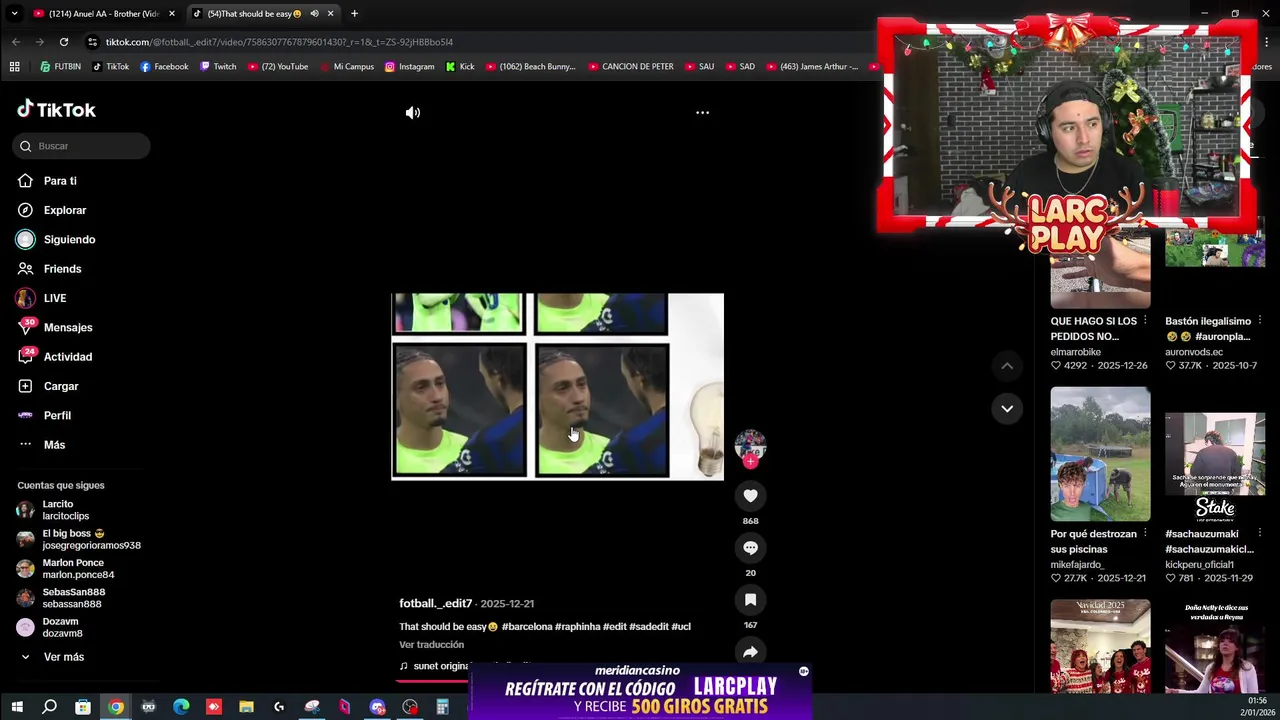This screenshot has height=720, width=1280.
Task: Open Mensajes inbox
Action: [68, 328]
